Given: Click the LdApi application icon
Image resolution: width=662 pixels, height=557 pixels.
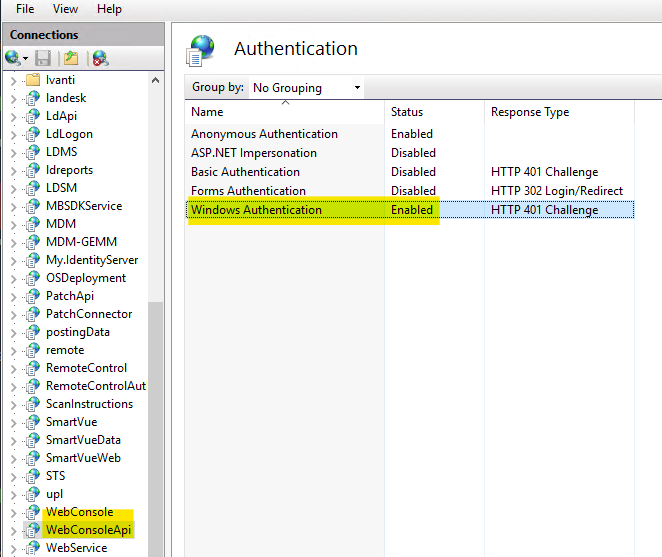Looking at the screenshot, I should coord(33,116).
